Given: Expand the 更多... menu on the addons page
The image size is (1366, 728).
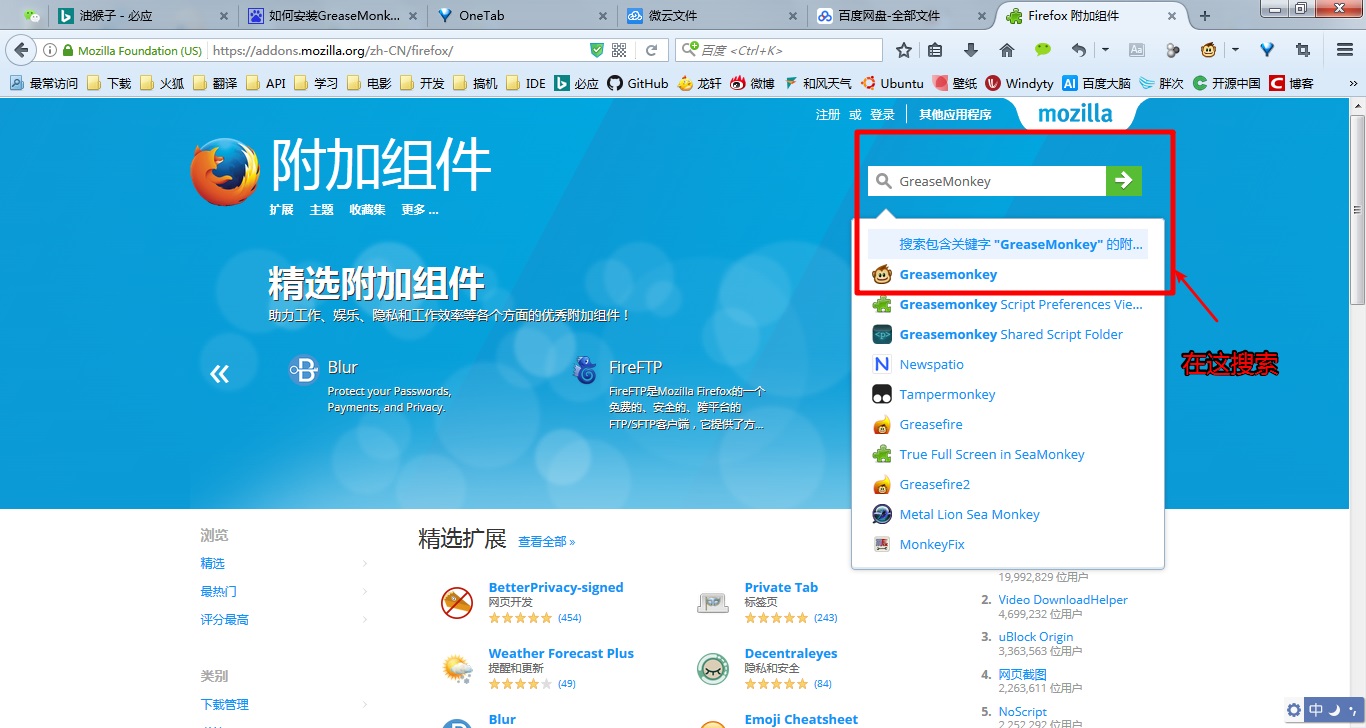Looking at the screenshot, I should point(419,210).
